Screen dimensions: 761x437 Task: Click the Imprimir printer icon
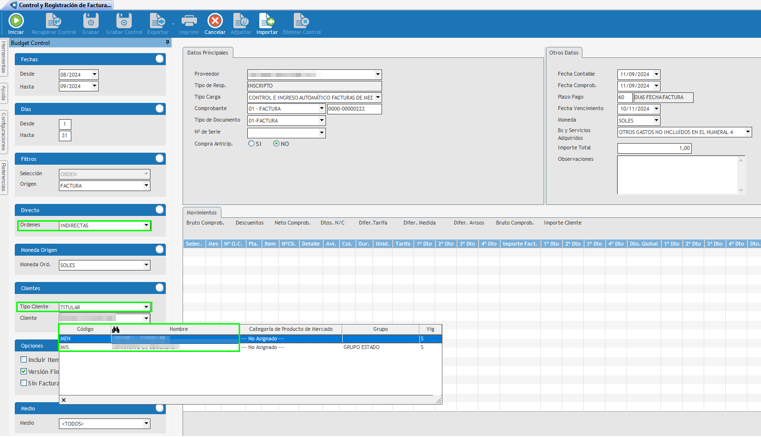coord(189,21)
